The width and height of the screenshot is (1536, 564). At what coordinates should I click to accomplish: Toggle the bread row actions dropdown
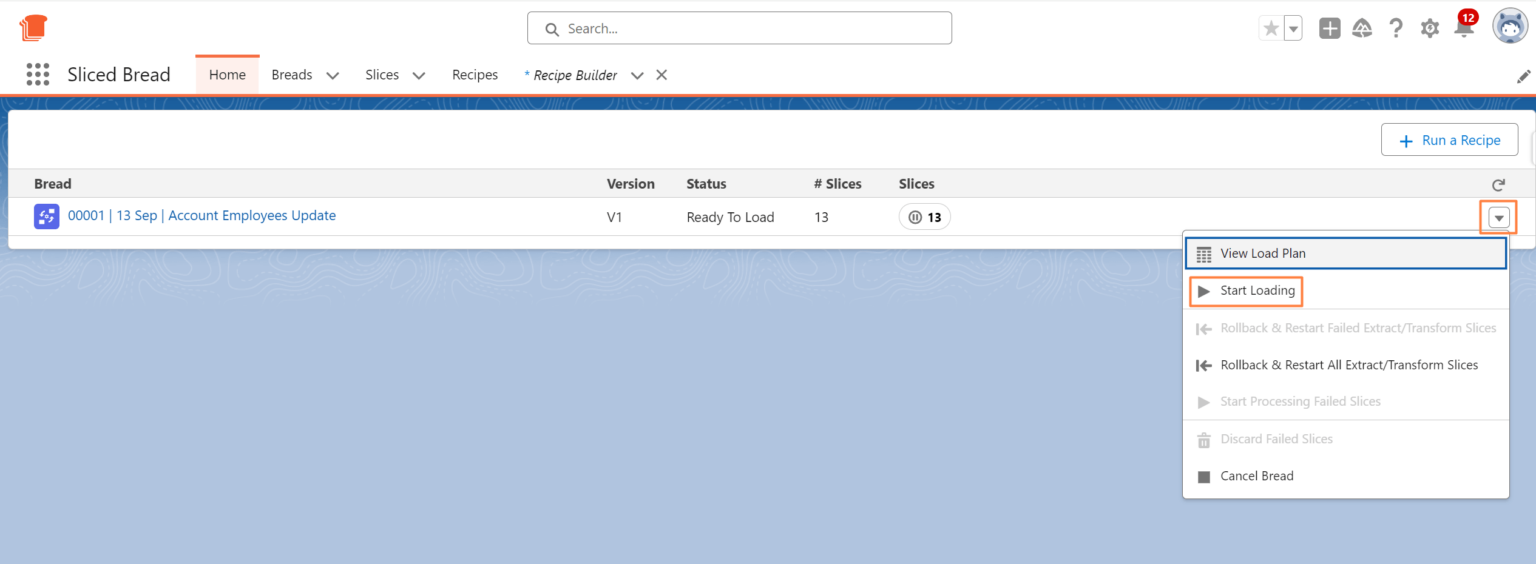coord(1498,218)
